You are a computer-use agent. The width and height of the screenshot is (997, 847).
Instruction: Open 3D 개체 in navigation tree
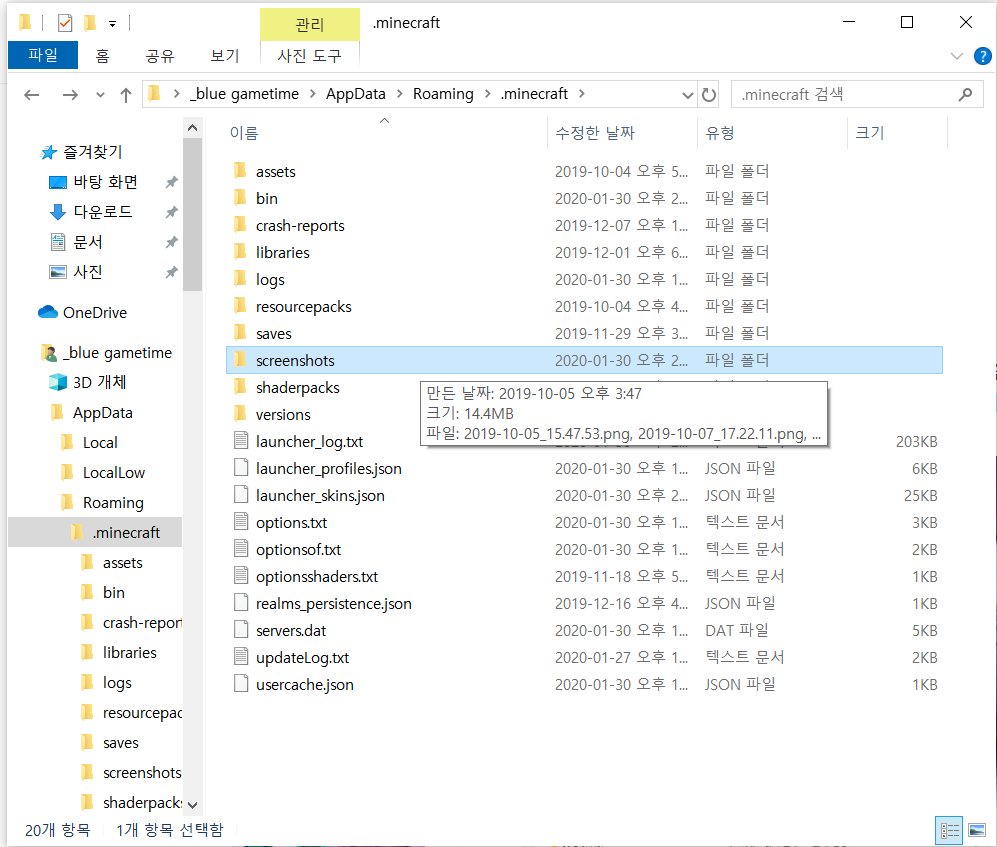(x=99, y=382)
